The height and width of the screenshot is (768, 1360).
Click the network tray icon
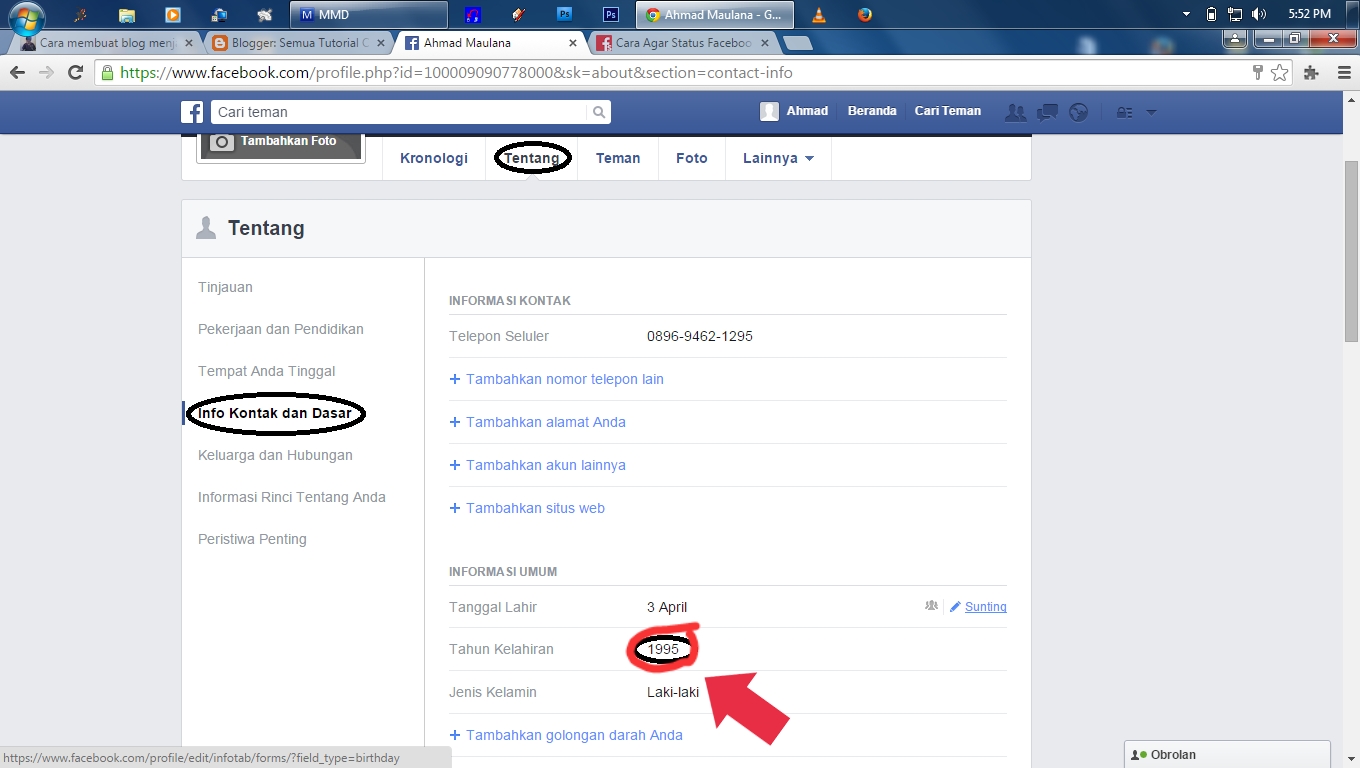1235,14
